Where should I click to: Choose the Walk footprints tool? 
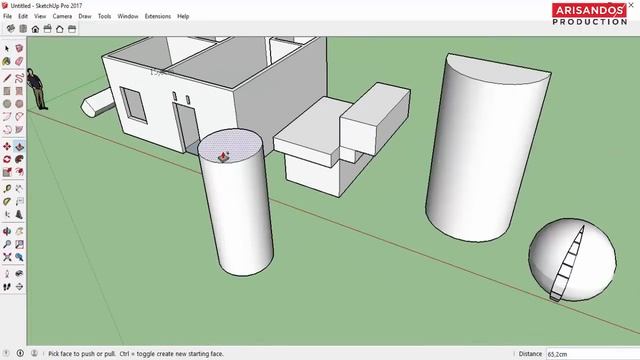(7, 287)
